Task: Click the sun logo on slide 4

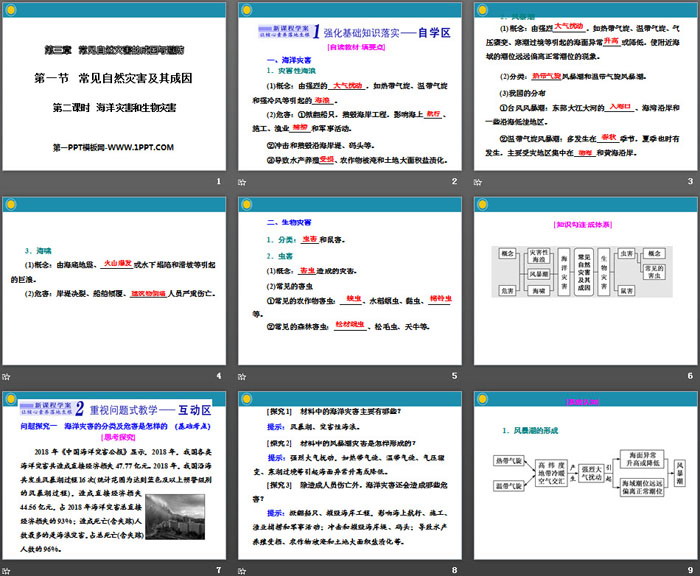Action: 12,204
